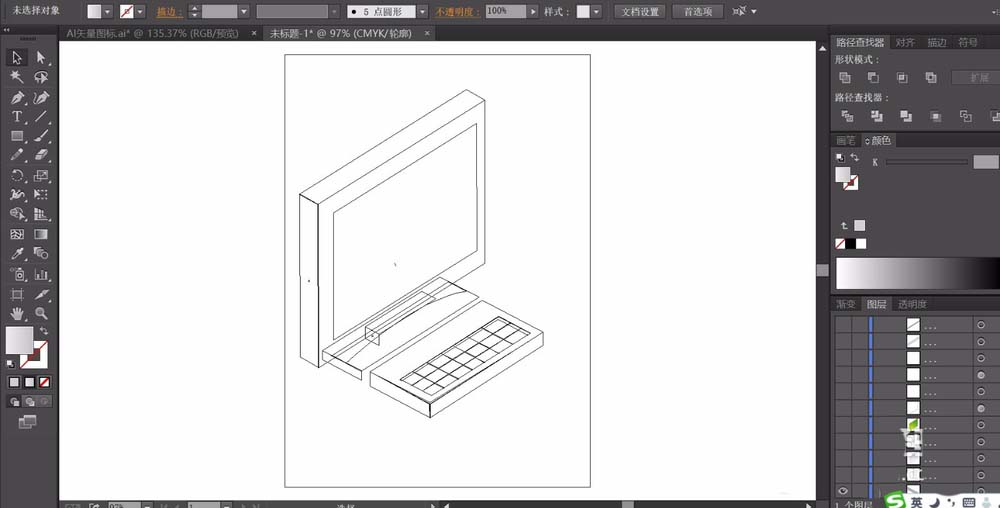Enable Draw Behind mode
Viewport: 1000px width, 508px height.
click(x=29, y=402)
